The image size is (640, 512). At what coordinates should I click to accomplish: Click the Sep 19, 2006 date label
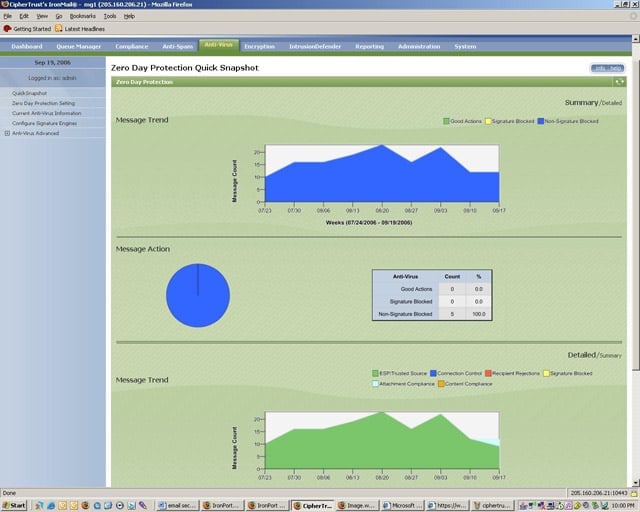click(53, 62)
